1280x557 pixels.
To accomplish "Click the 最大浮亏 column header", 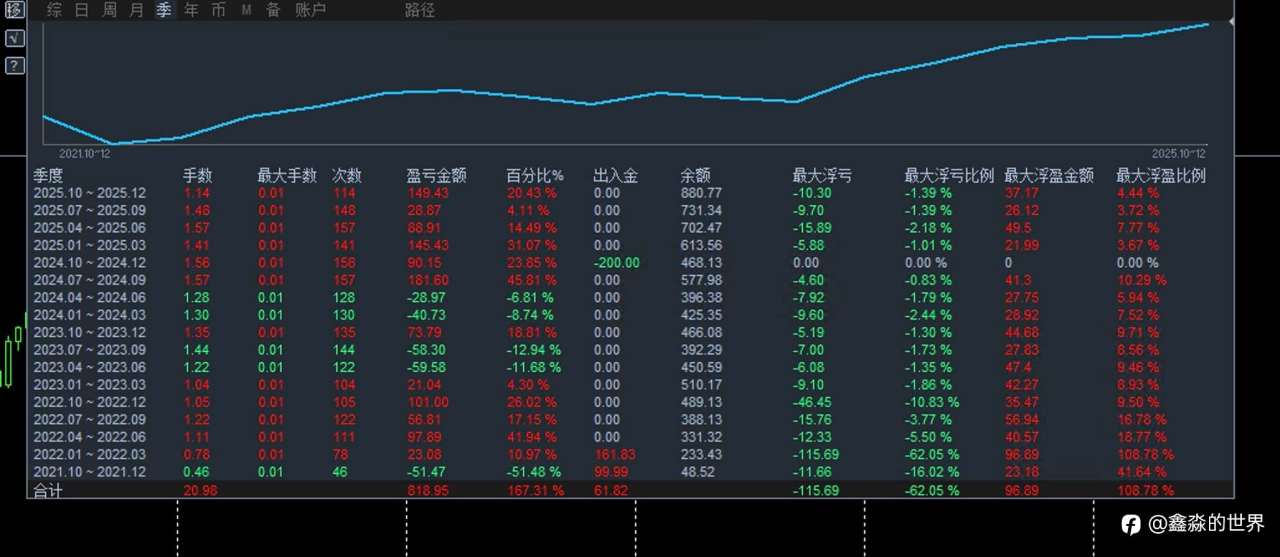I will click(x=822, y=175).
